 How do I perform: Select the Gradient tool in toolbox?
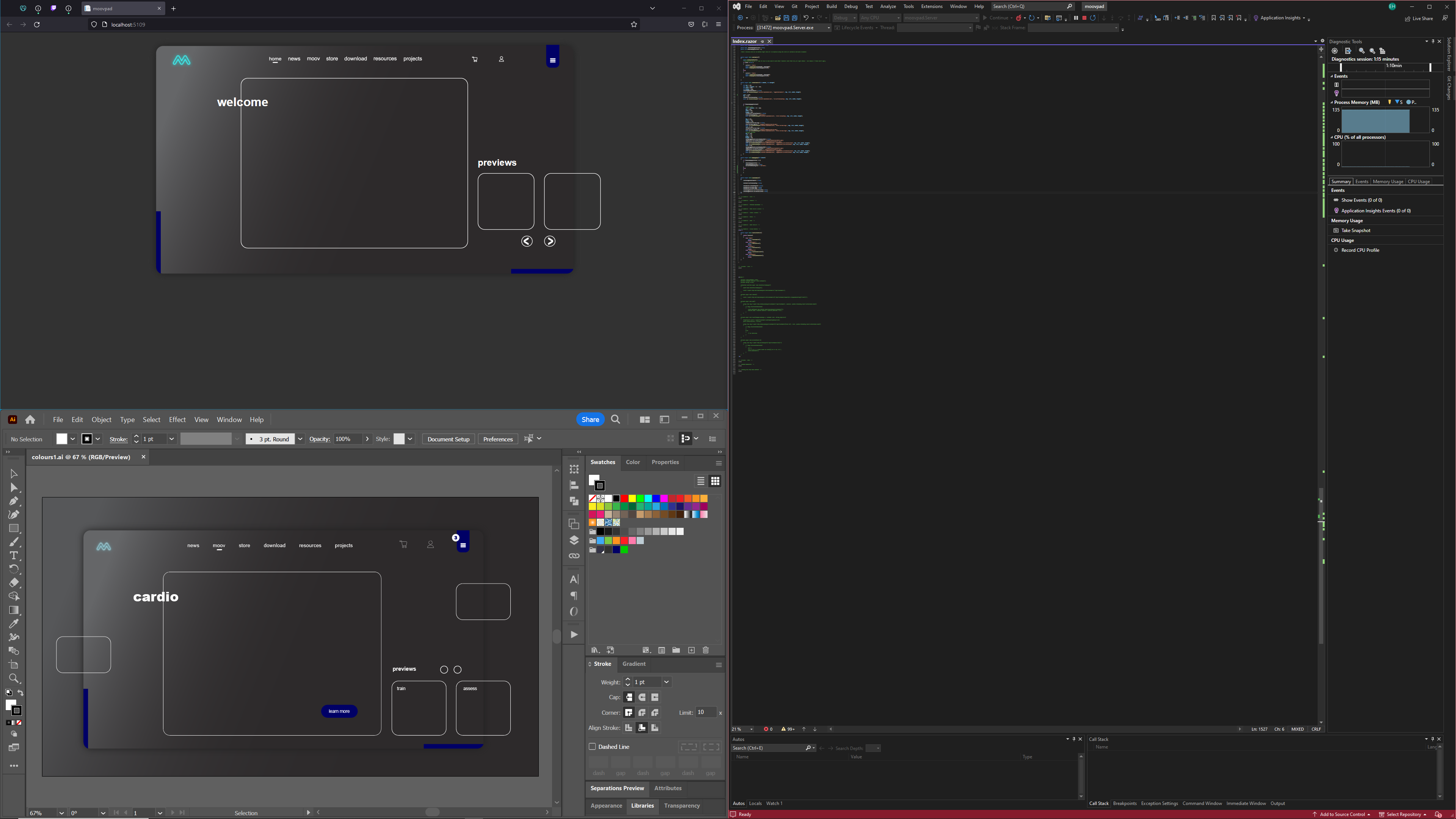point(14,610)
